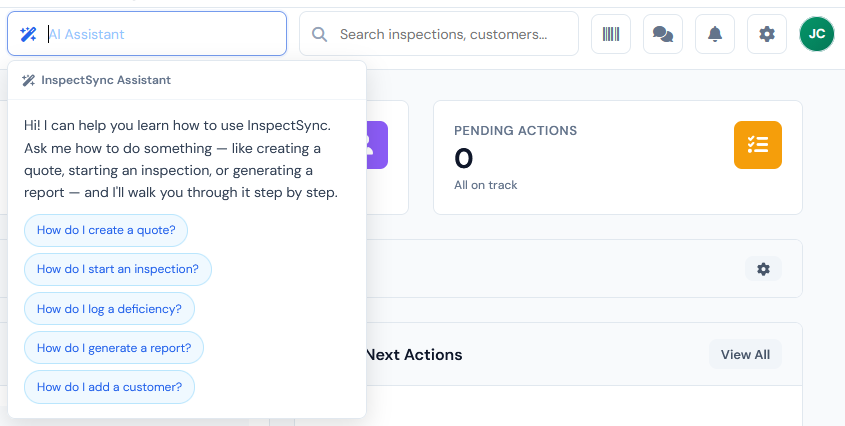
Task: Select 'How do I create a quote?' suggestion
Action: coord(106,230)
